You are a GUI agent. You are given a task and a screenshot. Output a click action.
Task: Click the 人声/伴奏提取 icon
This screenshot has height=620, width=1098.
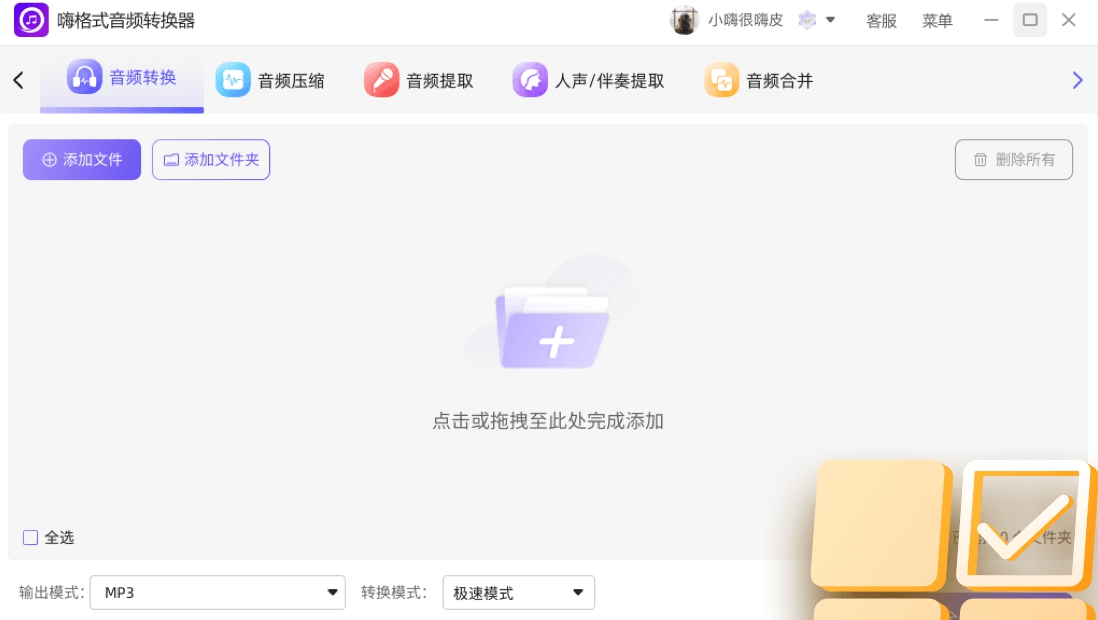530,80
